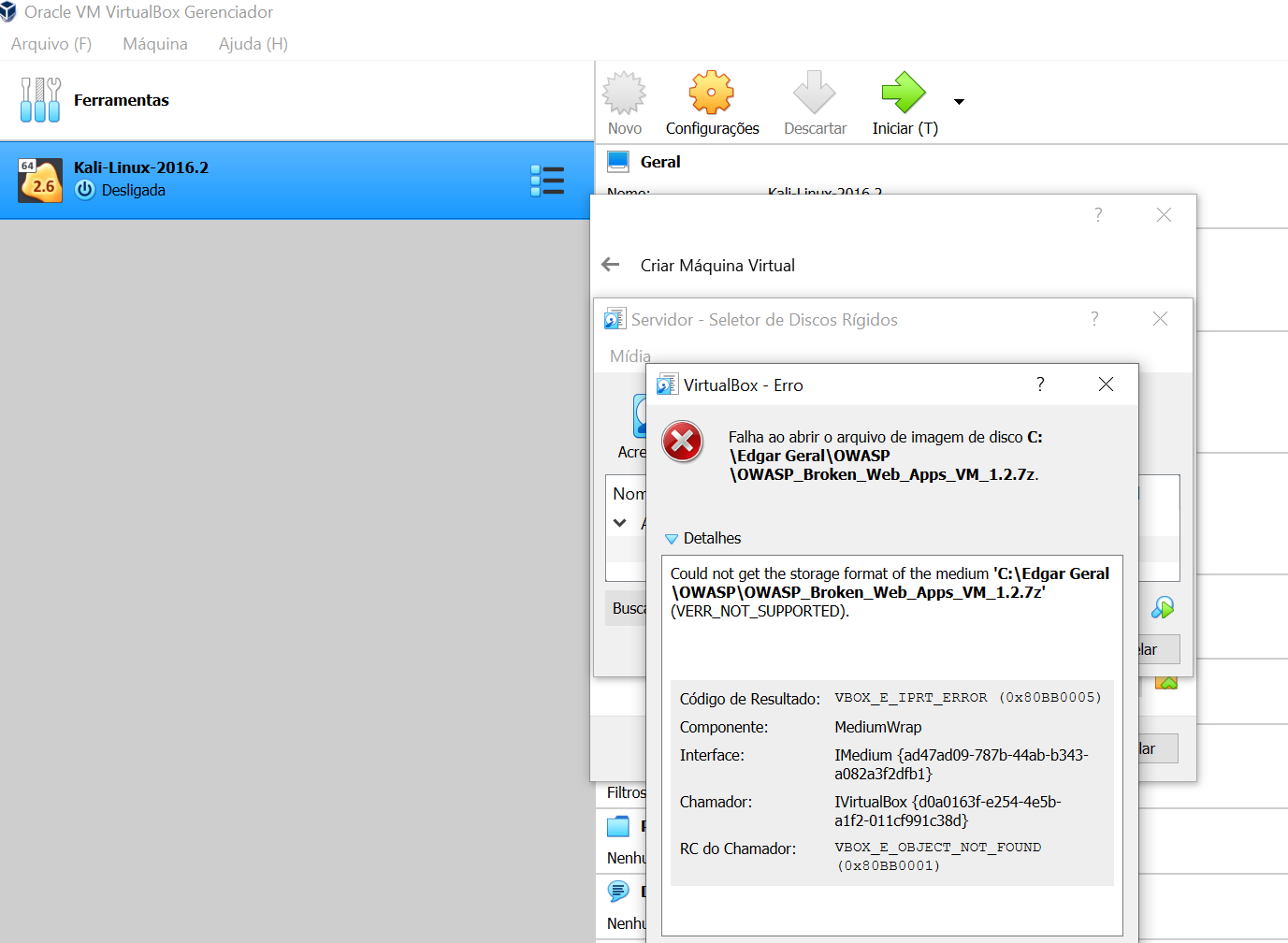
Task: Click the IVirtualBox Chamador identifier text
Action: point(948,811)
